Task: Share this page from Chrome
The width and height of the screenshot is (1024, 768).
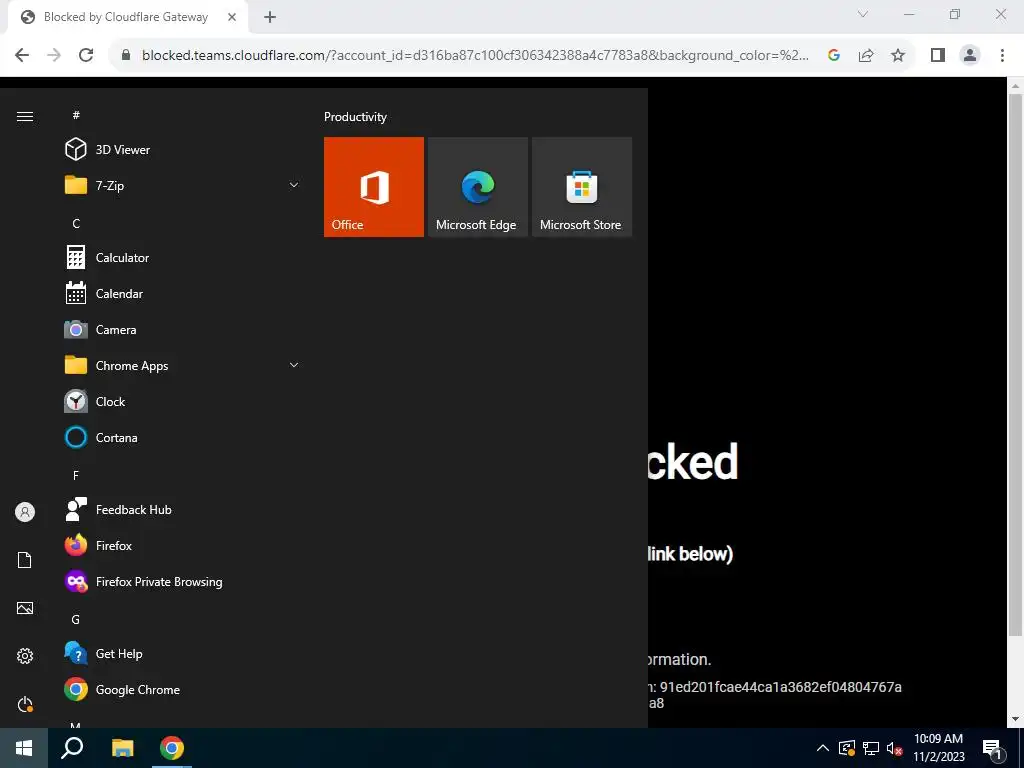Action: point(866,55)
